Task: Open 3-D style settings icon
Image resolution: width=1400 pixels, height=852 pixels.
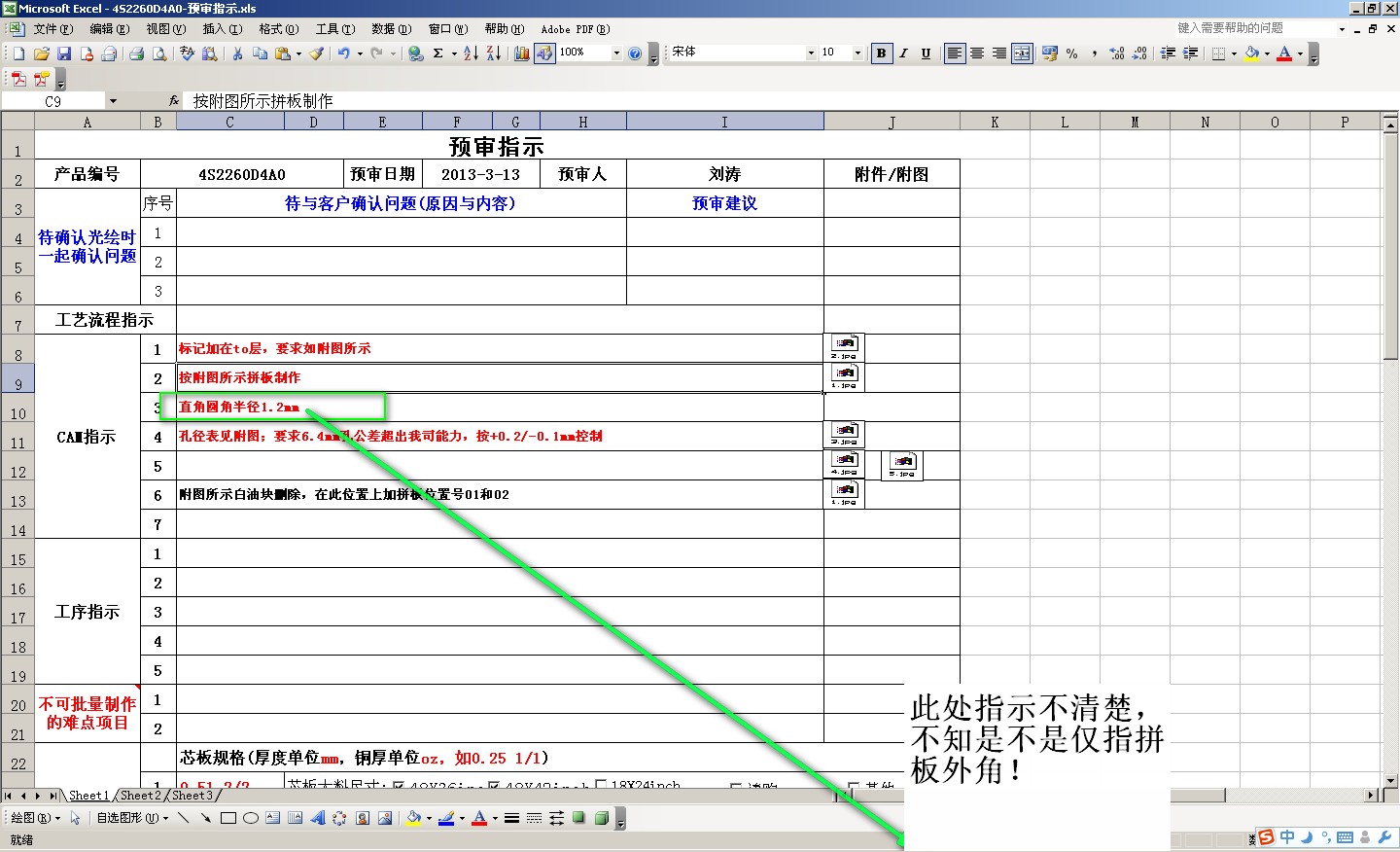Action: (602, 818)
